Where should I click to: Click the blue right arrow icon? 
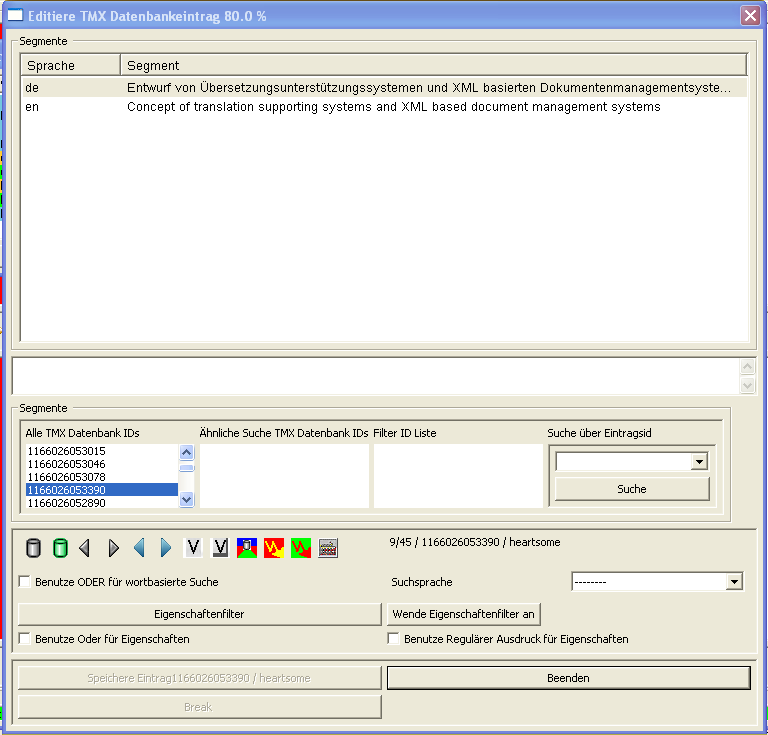[166, 548]
